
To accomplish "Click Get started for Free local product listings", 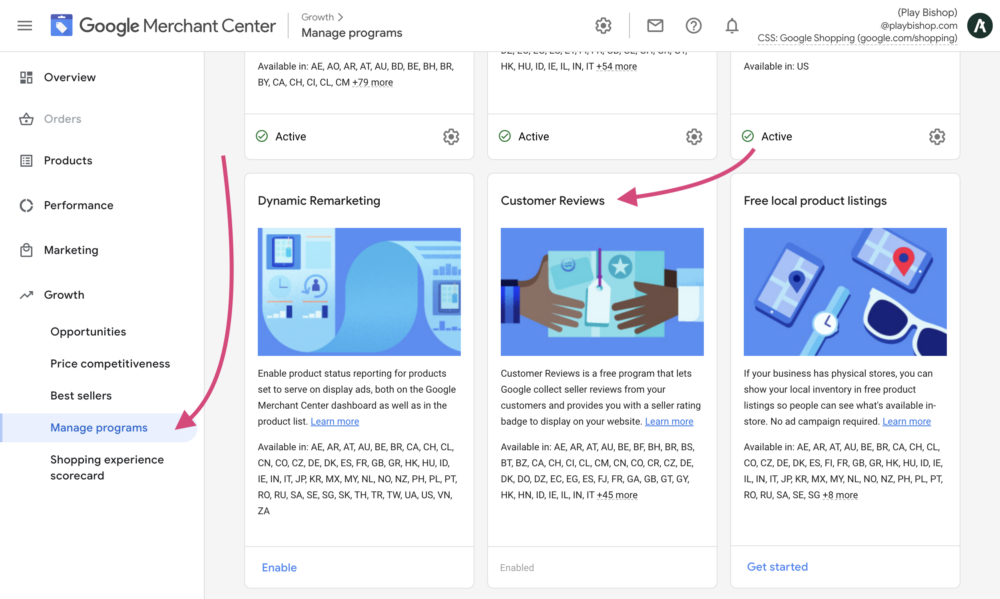I will [x=777, y=567].
